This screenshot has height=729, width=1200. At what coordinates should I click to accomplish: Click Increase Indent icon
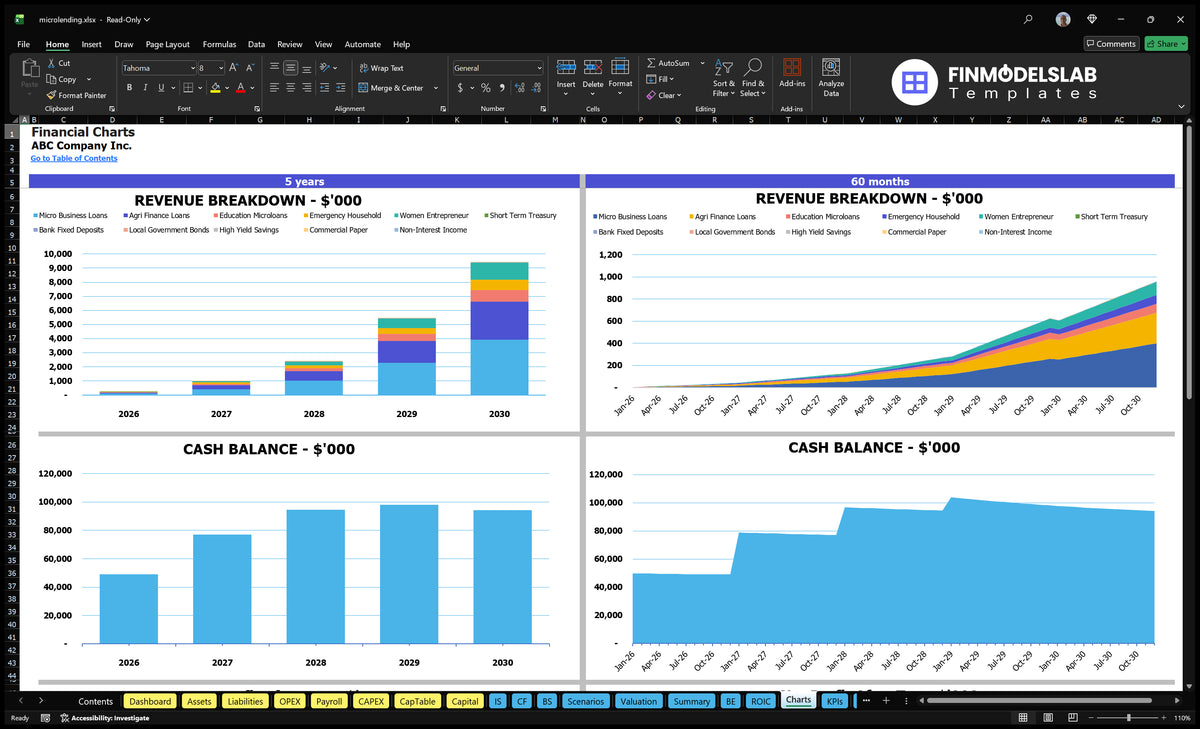[342, 88]
